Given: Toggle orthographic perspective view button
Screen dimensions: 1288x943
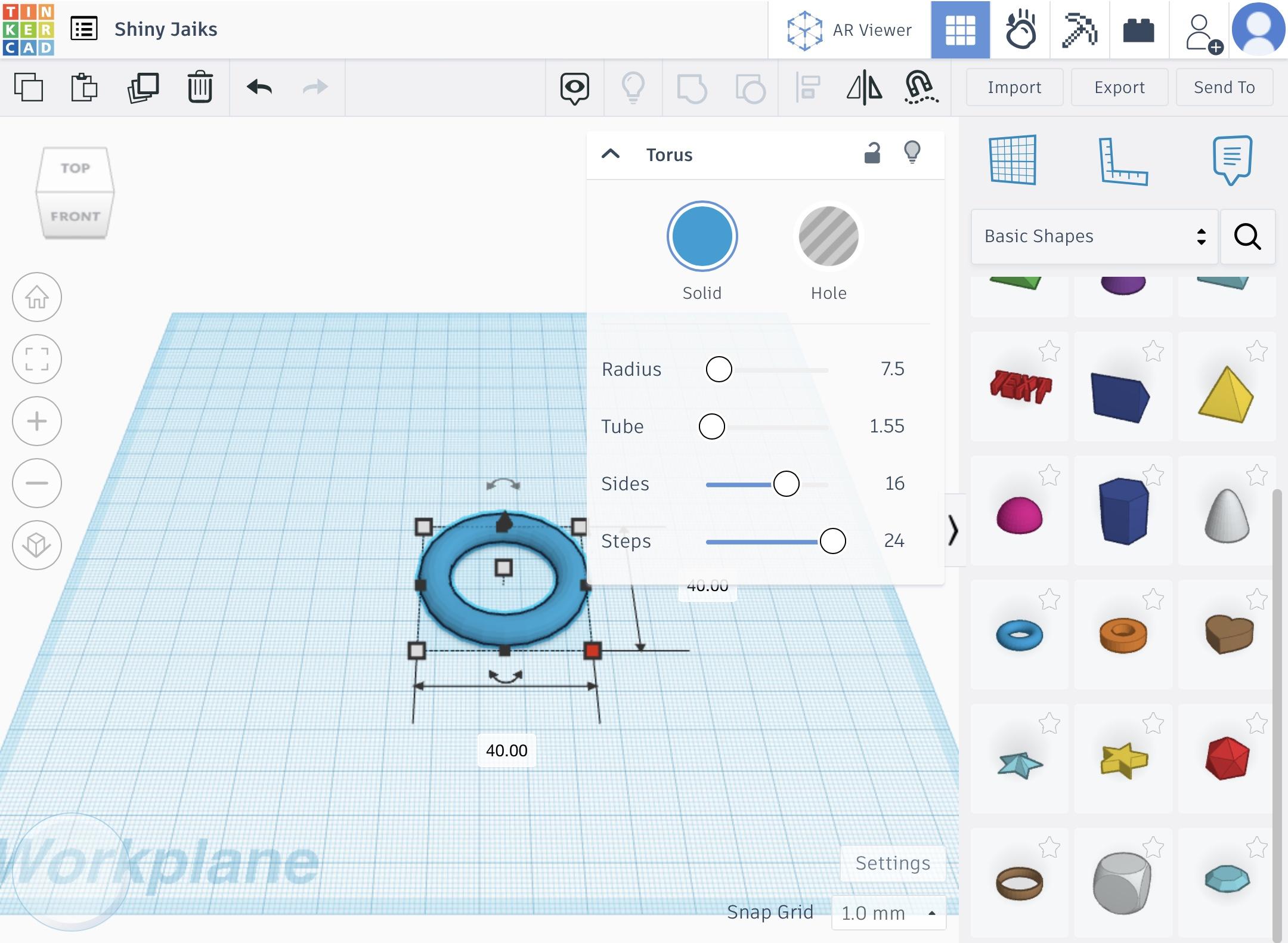Looking at the screenshot, I should tap(37, 545).
